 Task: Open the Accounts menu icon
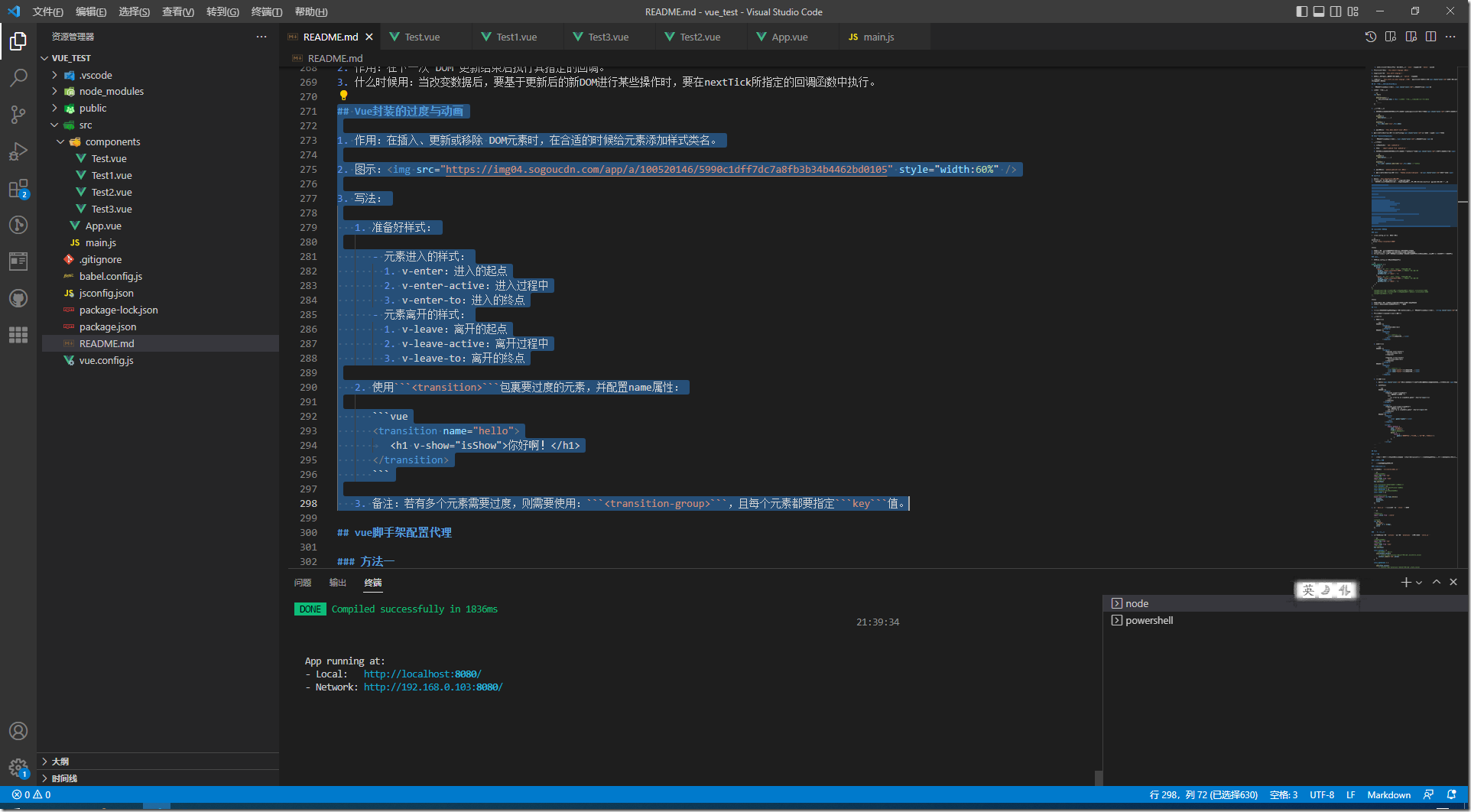click(18, 731)
